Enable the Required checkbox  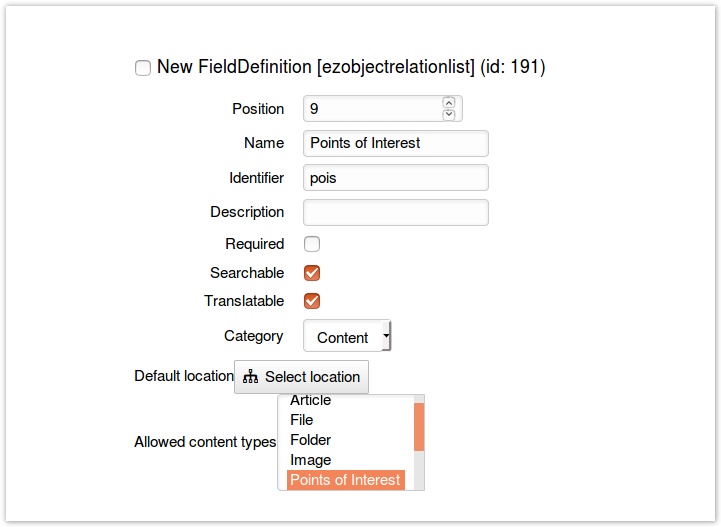pyautogui.click(x=312, y=244)
